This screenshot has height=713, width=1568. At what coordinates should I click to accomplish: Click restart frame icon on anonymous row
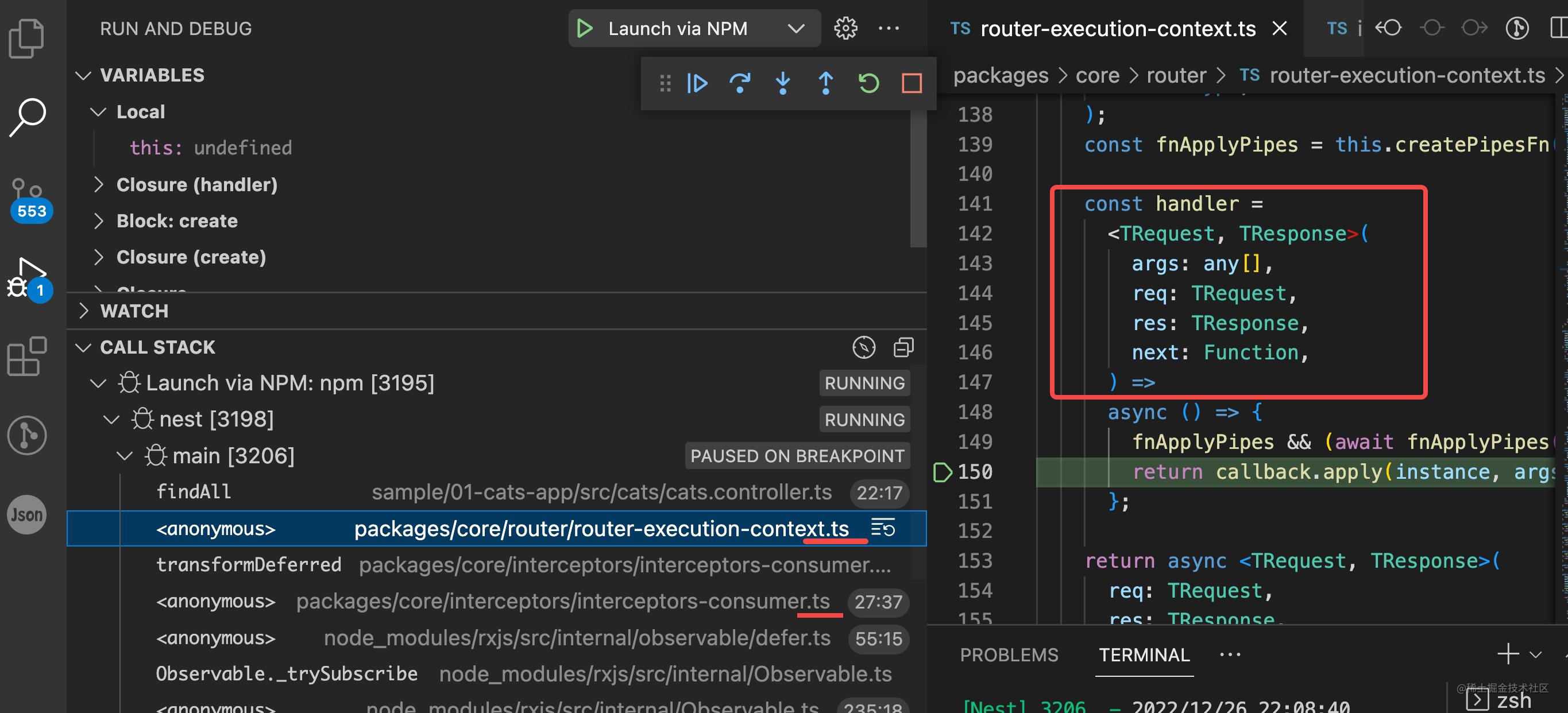click(x=883, y=528)
